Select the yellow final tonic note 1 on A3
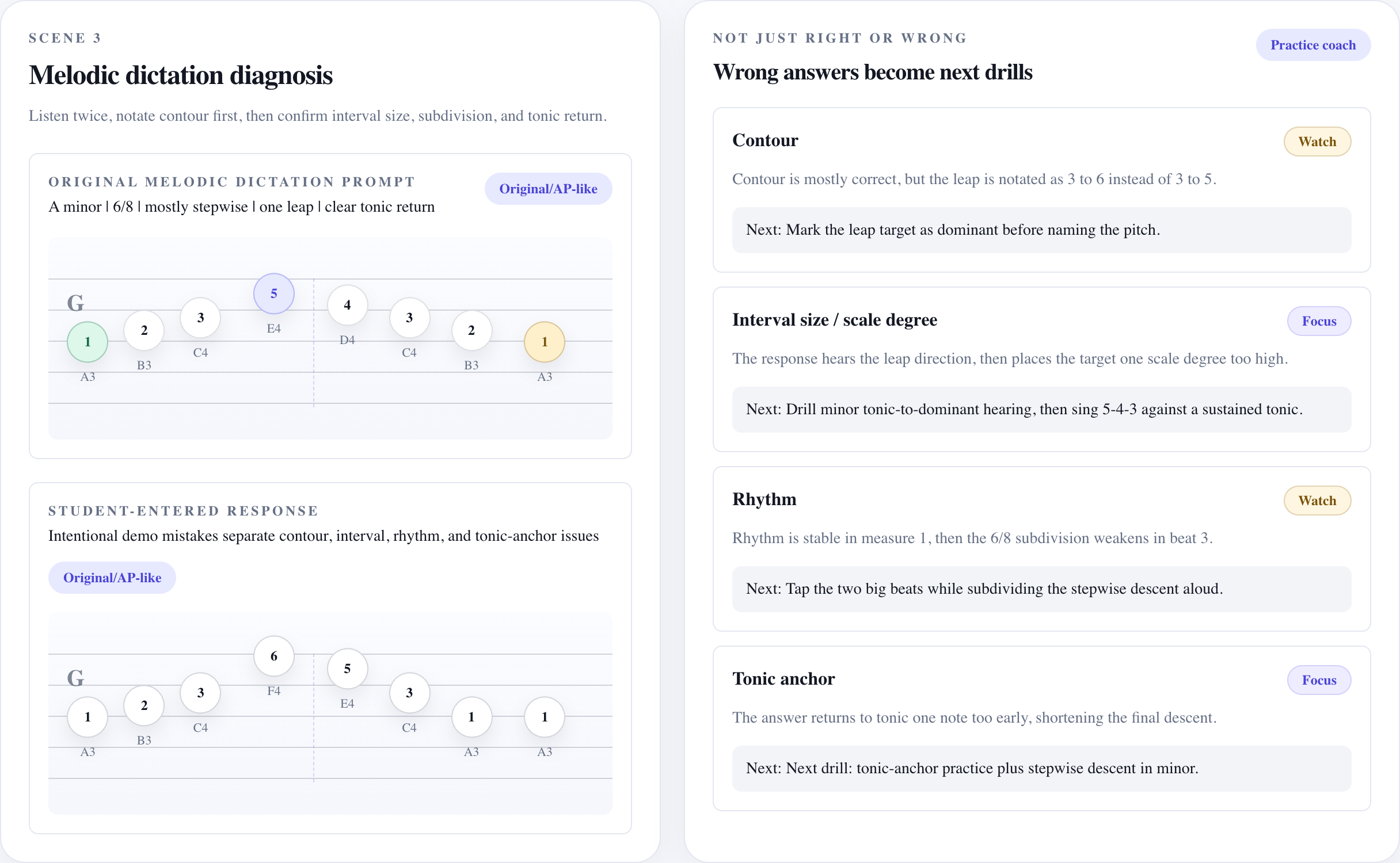 click(x=545, y=342)
